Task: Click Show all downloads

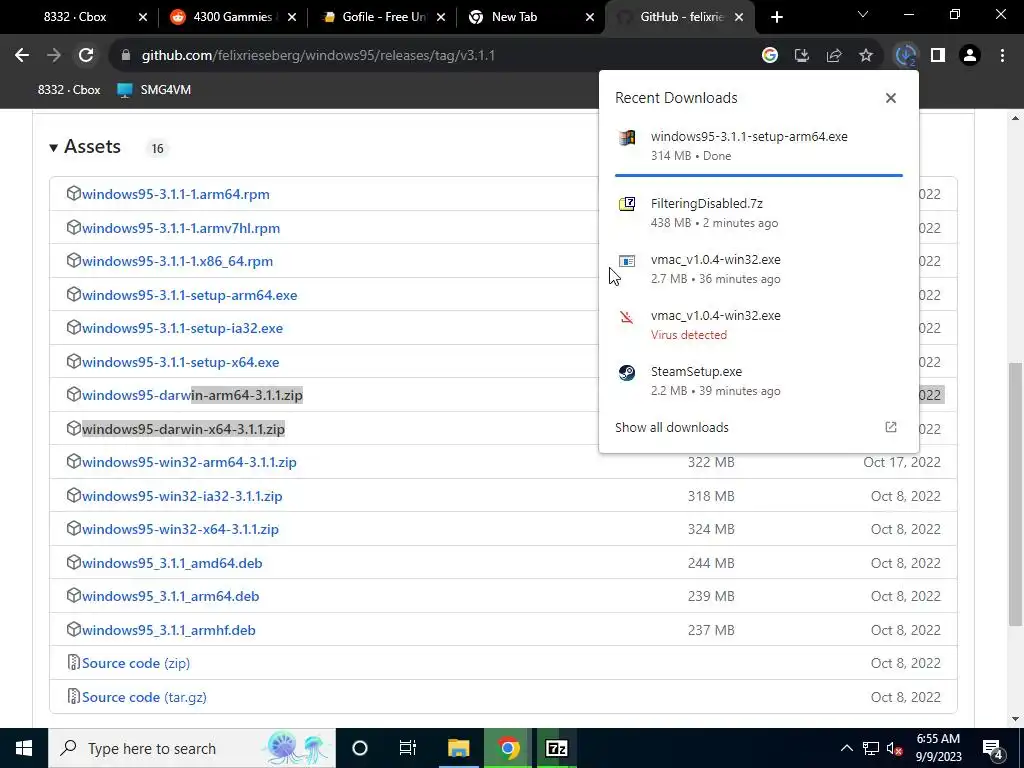Action: click(x=671, y=427)
